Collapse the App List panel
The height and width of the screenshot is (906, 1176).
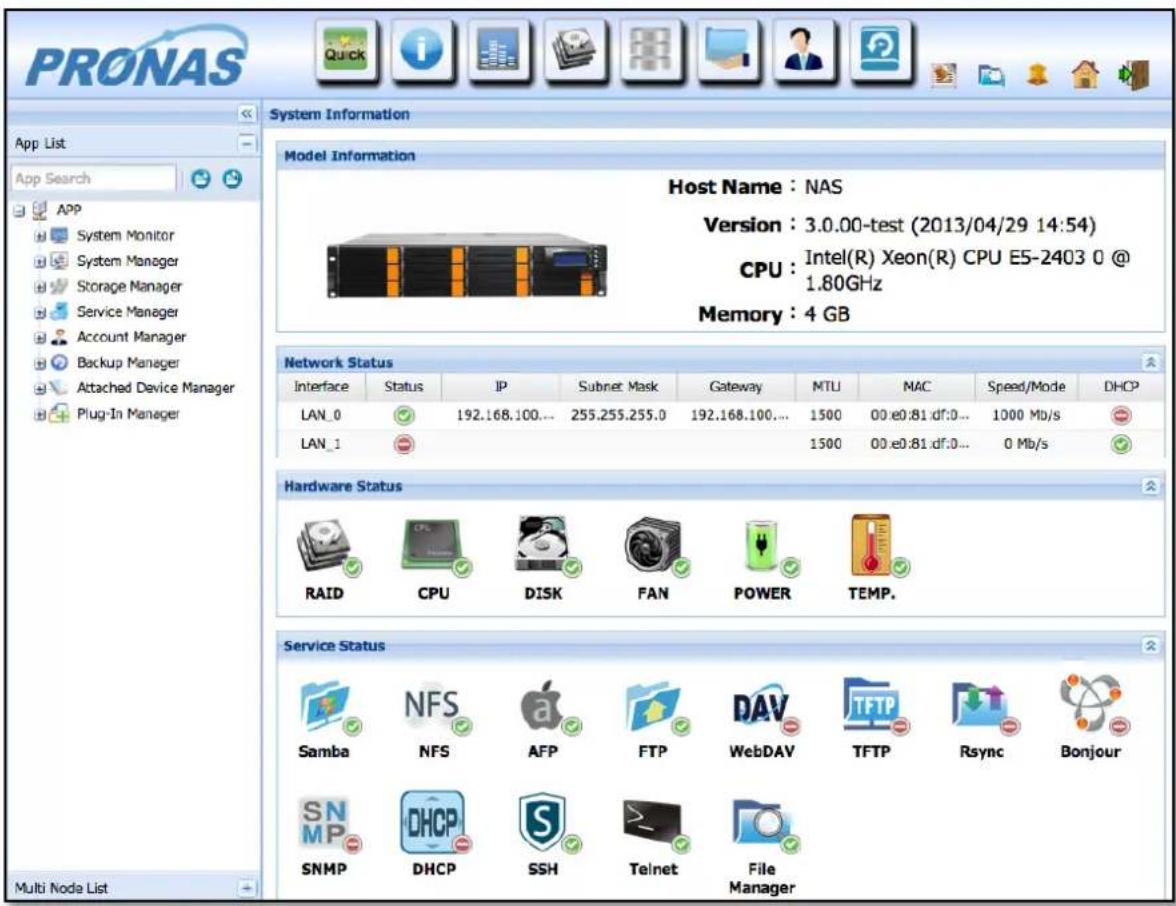pyautogui.click(x=246, y=142)
